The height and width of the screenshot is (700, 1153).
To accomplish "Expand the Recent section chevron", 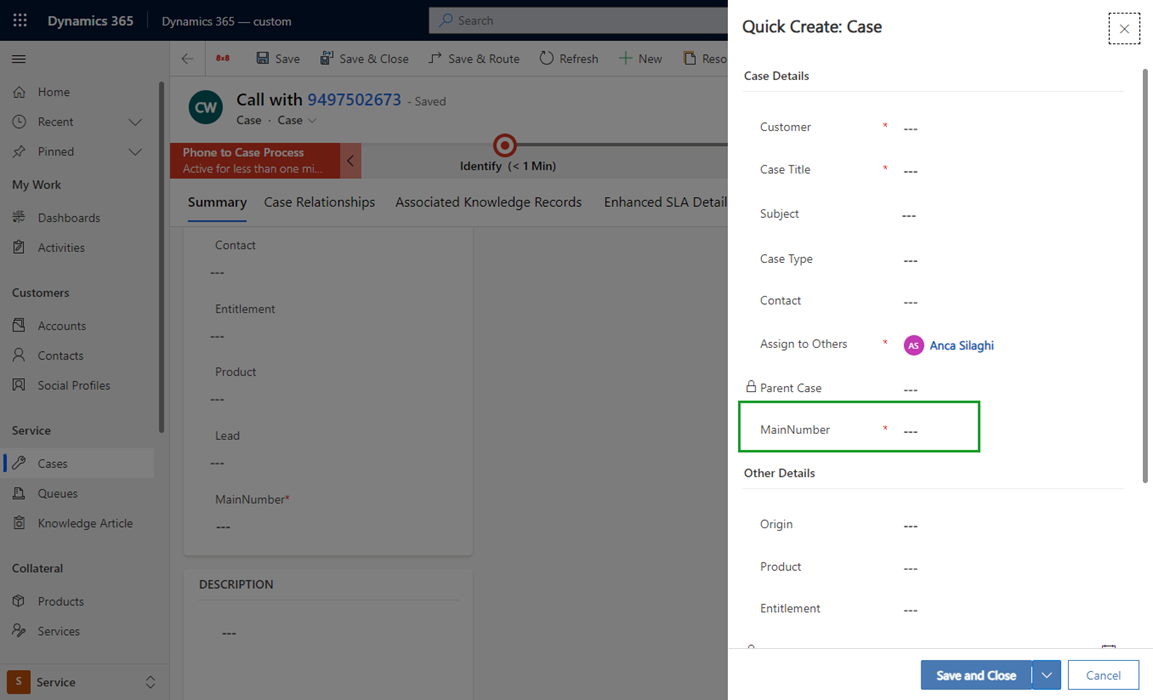I will click(136, 121).
